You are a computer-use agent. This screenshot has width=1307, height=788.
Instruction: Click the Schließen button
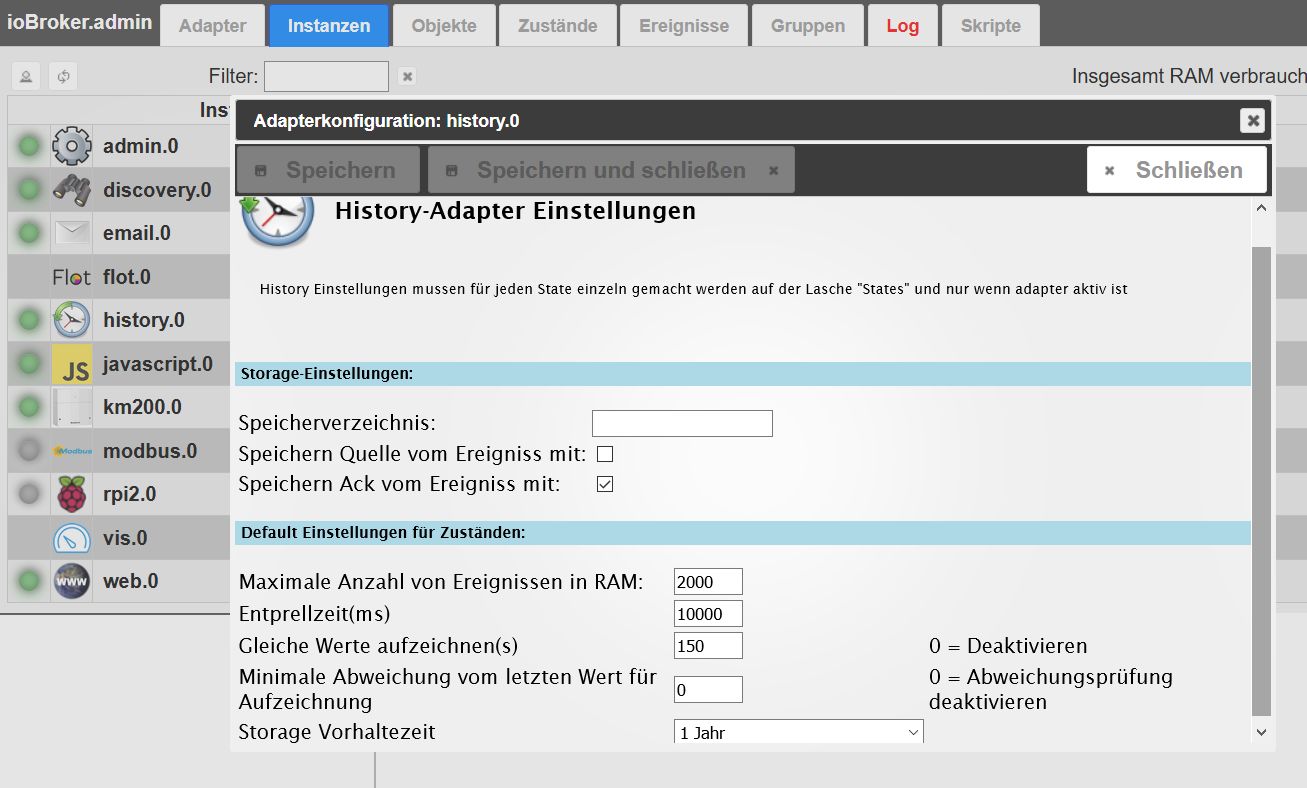[1176, 170]
